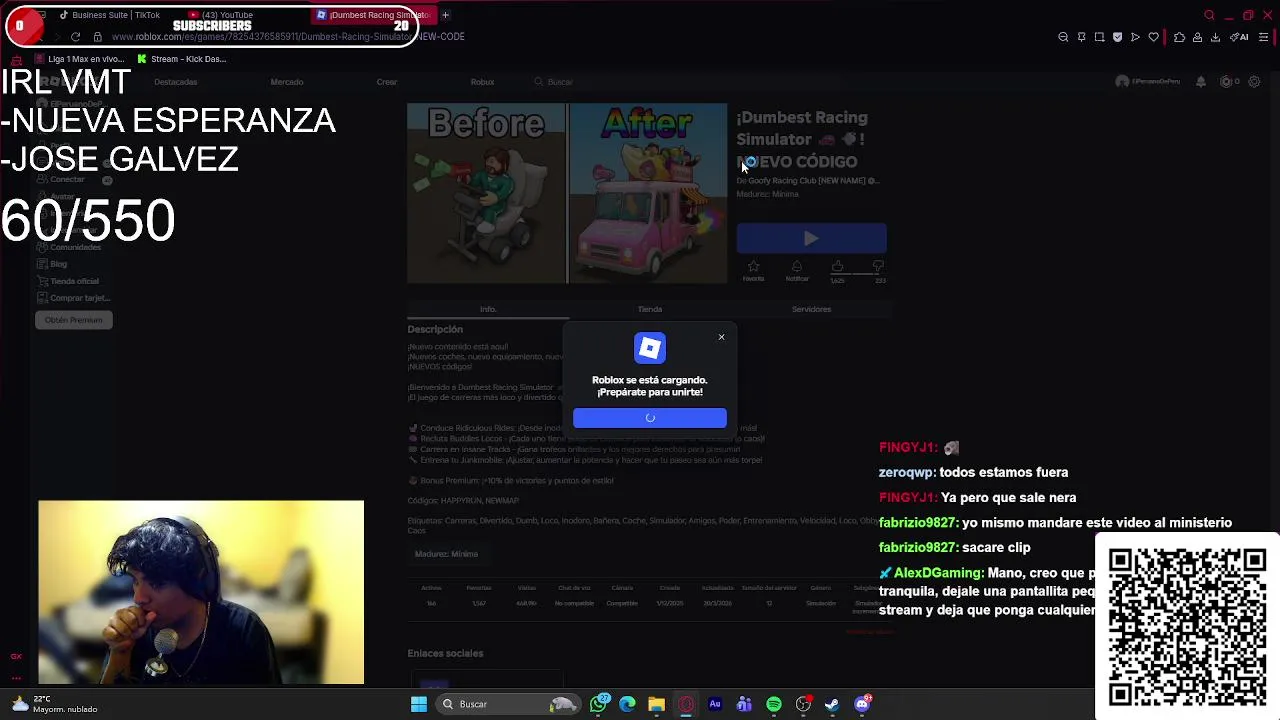Viewport: 1280px width, 720px height.
Task: Click the snapshot icon in browser toolbar
Action: click(x=1099, y=37)
